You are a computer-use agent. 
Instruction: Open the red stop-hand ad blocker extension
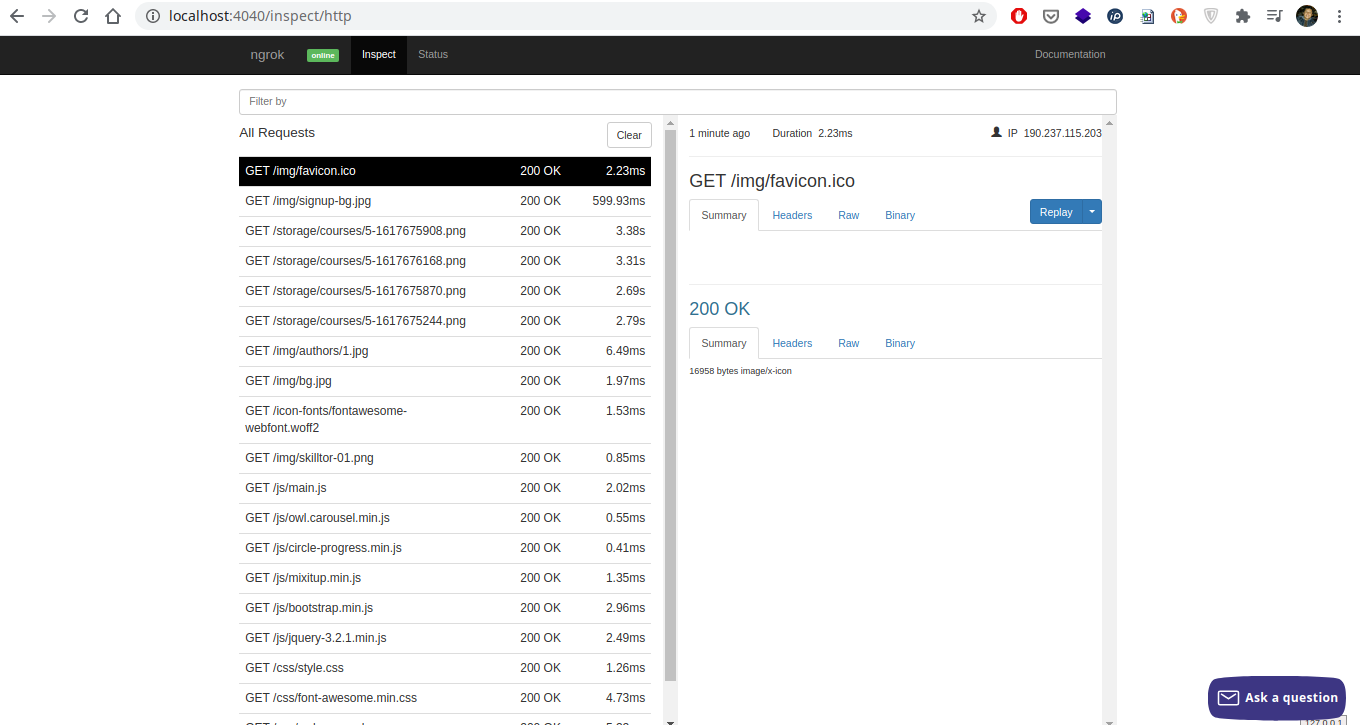click(x=1019, y=16)
